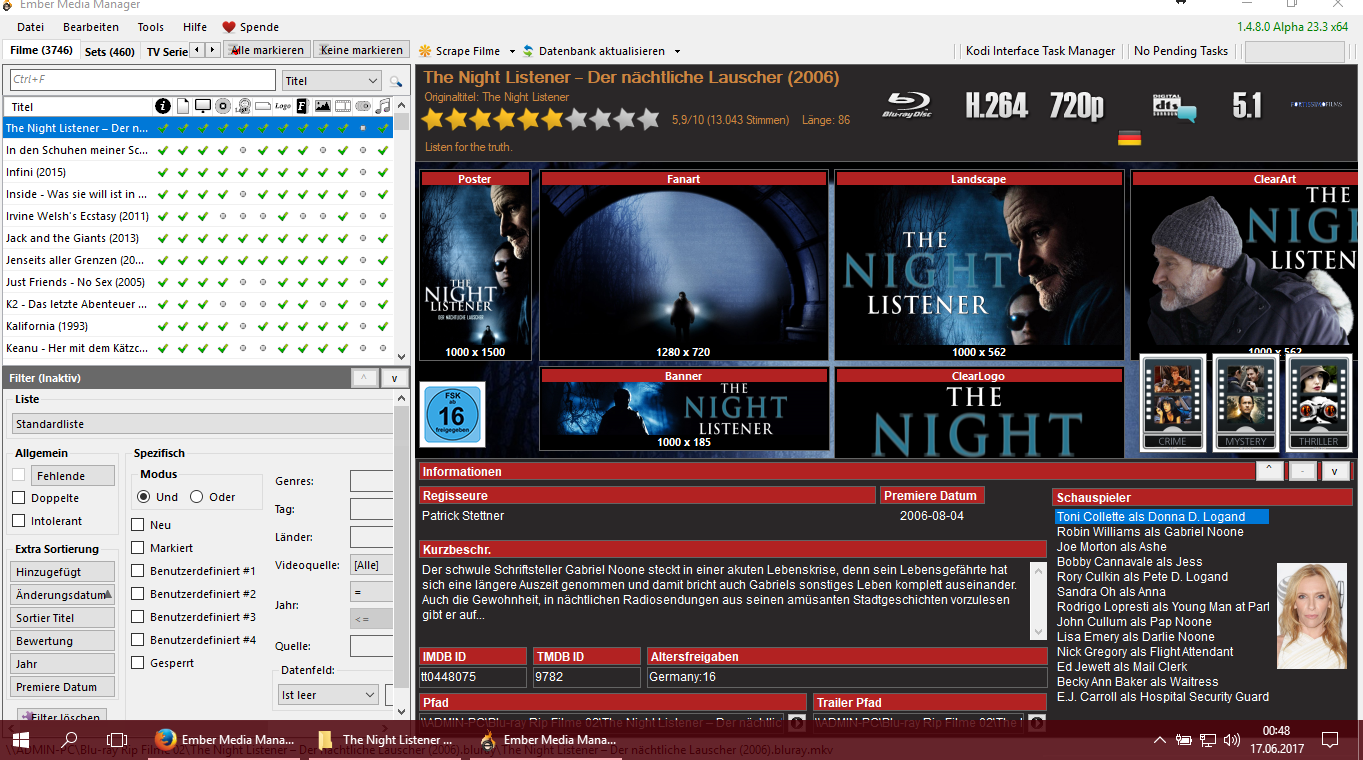This screenshot has width=1363, height=760.
Task: Open the 'Ist leer' Datenfeld dropdown
Action: [328, 694]
